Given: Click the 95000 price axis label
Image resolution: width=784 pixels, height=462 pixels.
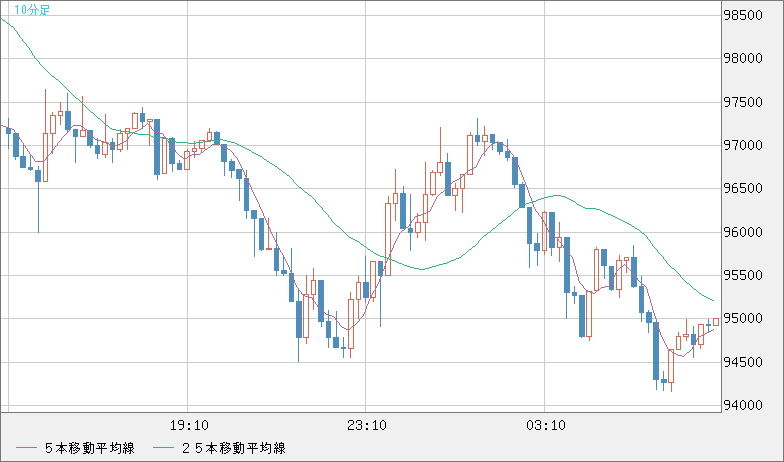Looking at the screenshot, I should [744, 318].
